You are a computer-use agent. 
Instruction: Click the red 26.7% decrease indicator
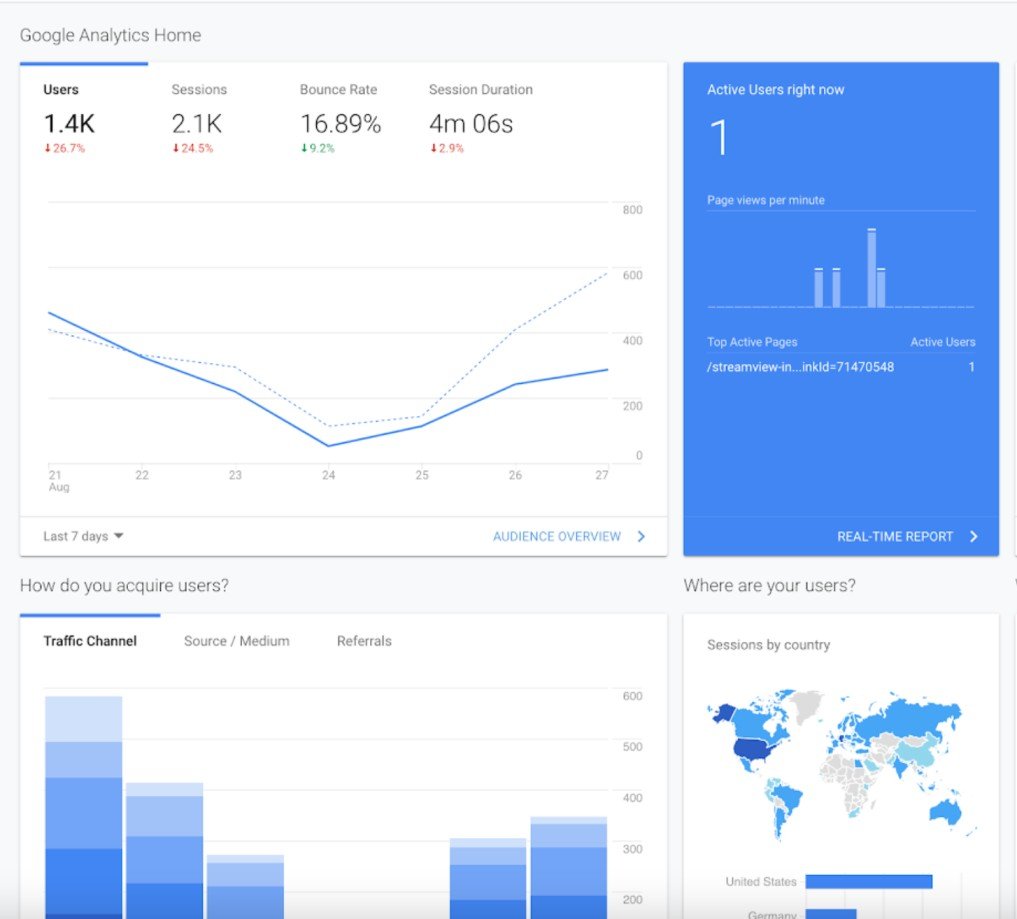tap(64, 148)
